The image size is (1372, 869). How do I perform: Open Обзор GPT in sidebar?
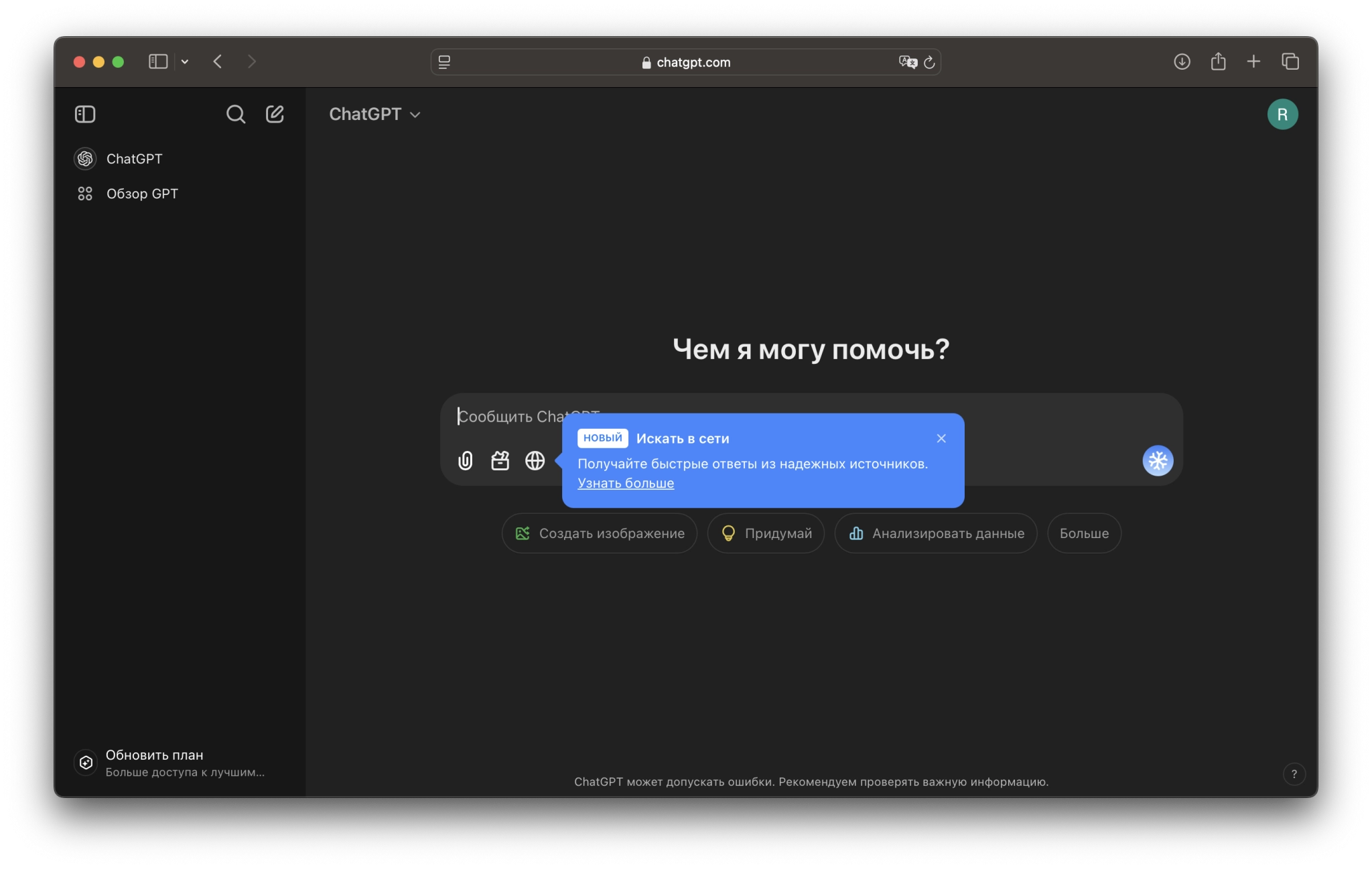coord(142,194)
